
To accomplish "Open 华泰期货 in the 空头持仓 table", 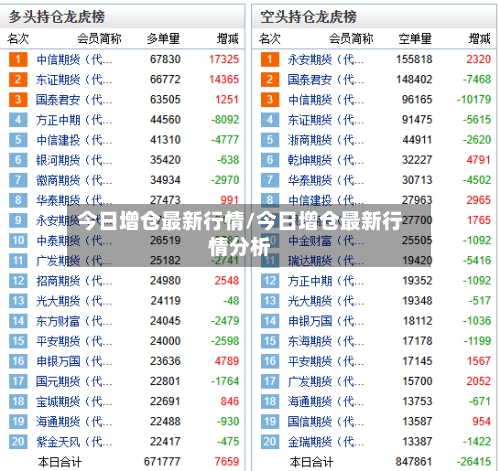I will coord(326,180).
